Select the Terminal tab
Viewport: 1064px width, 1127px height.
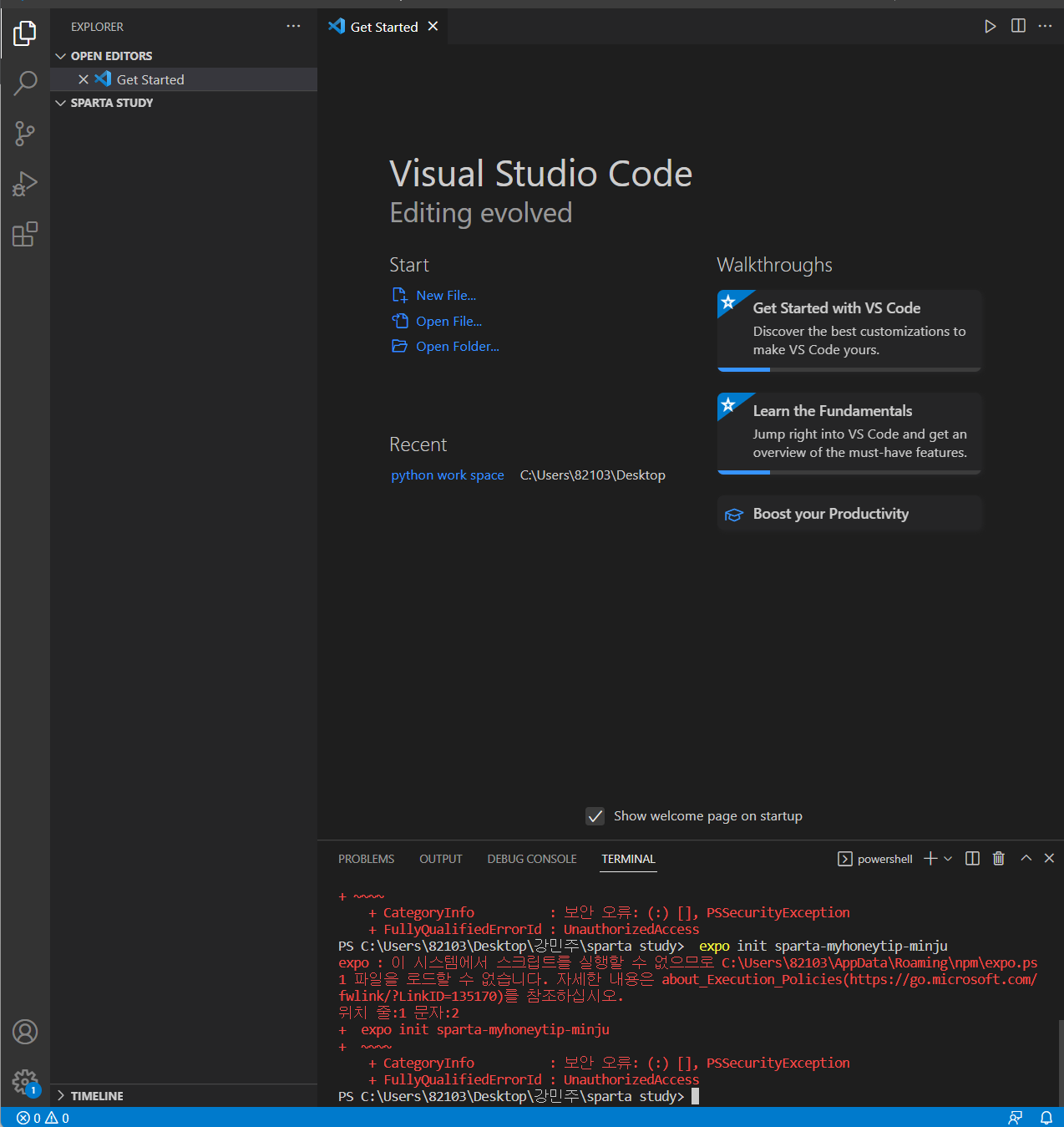(x=628, y=859)
